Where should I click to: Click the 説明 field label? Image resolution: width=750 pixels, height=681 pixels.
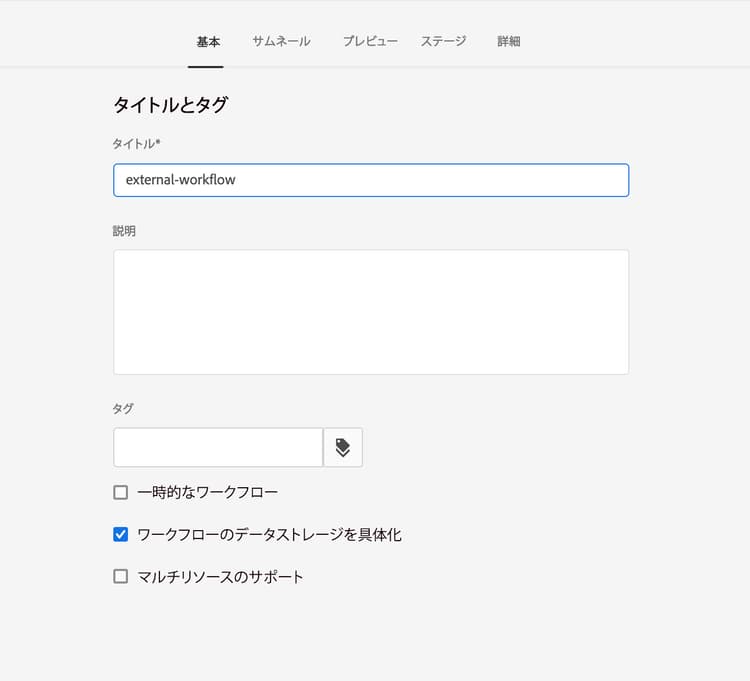[x=124, y=231]
